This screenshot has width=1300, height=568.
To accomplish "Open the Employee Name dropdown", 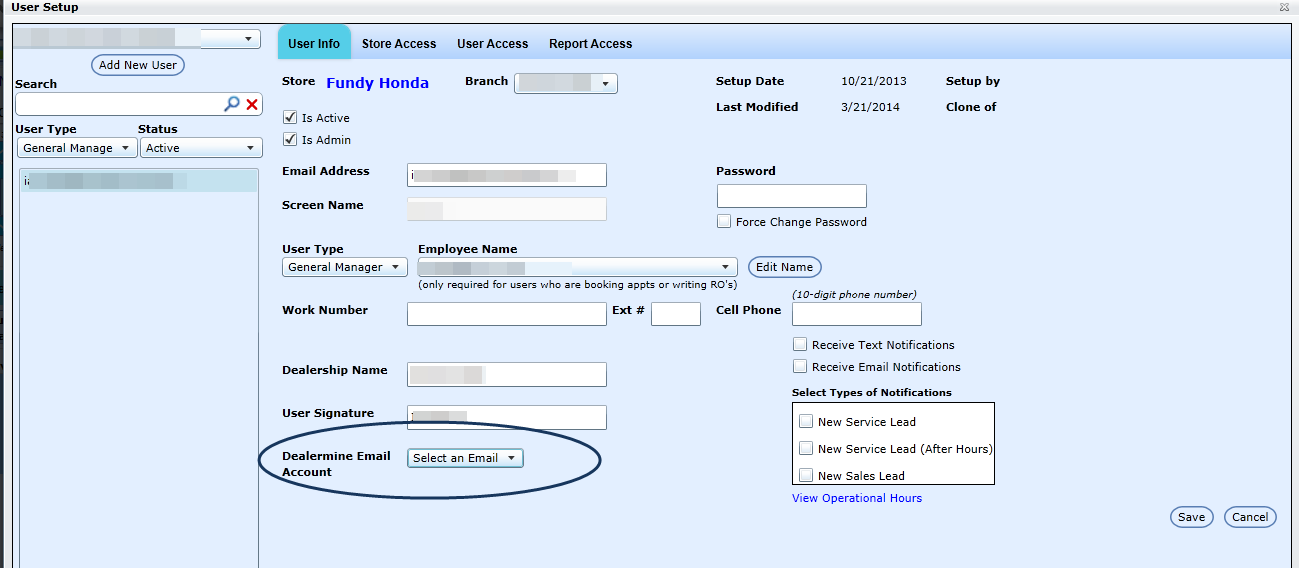I will (x=577, y=267).
